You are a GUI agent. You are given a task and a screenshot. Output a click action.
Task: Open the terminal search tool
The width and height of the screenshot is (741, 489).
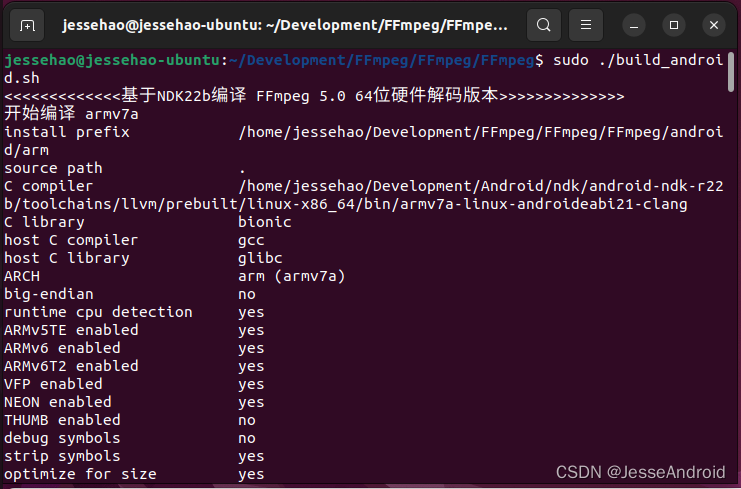pos(544,25)
